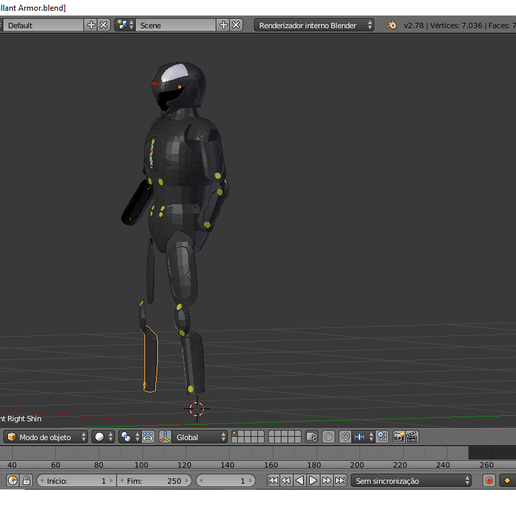
Task: Click the Início start frame field
Action: point(76,481)
